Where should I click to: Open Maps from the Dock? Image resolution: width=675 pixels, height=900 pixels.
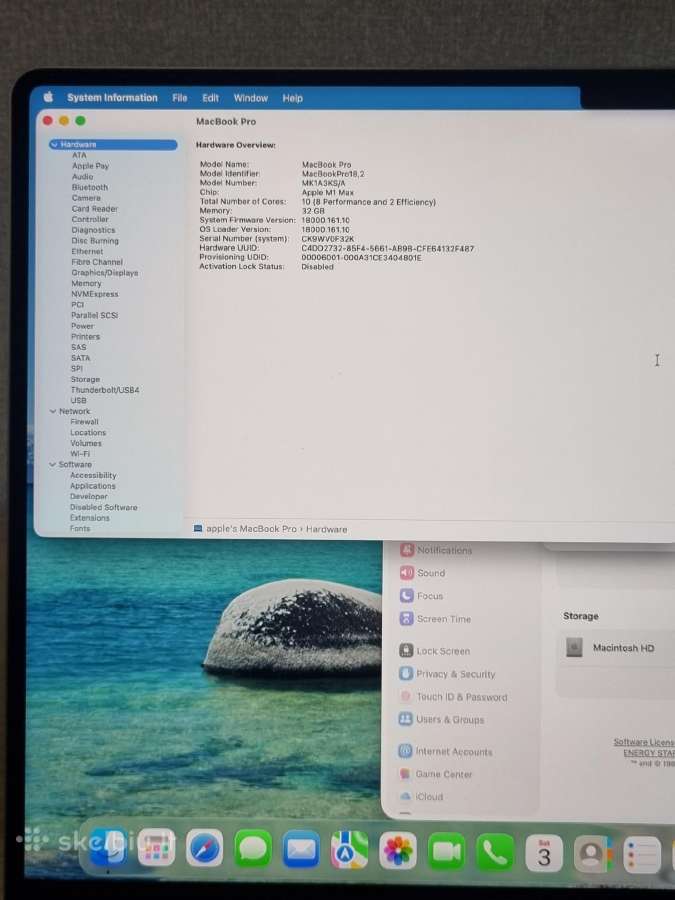(x=350, y=850)
